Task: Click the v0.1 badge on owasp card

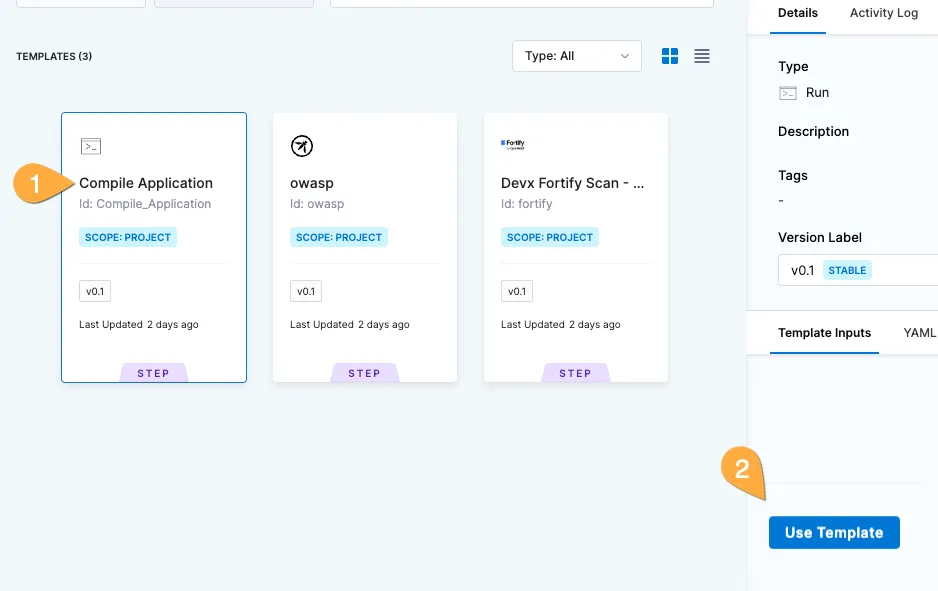Action: [306, 292]
